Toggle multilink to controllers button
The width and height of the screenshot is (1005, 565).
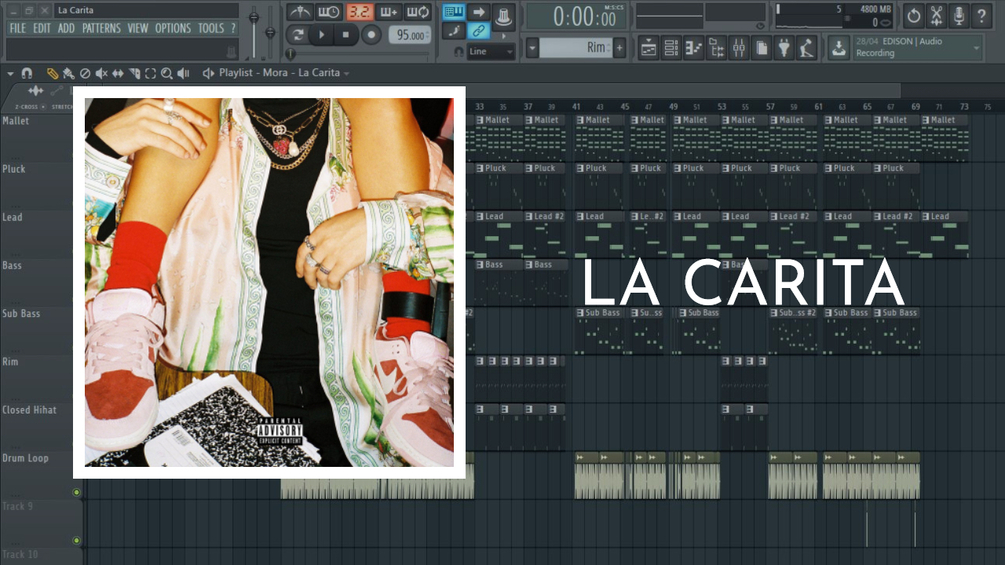(478, 30)
